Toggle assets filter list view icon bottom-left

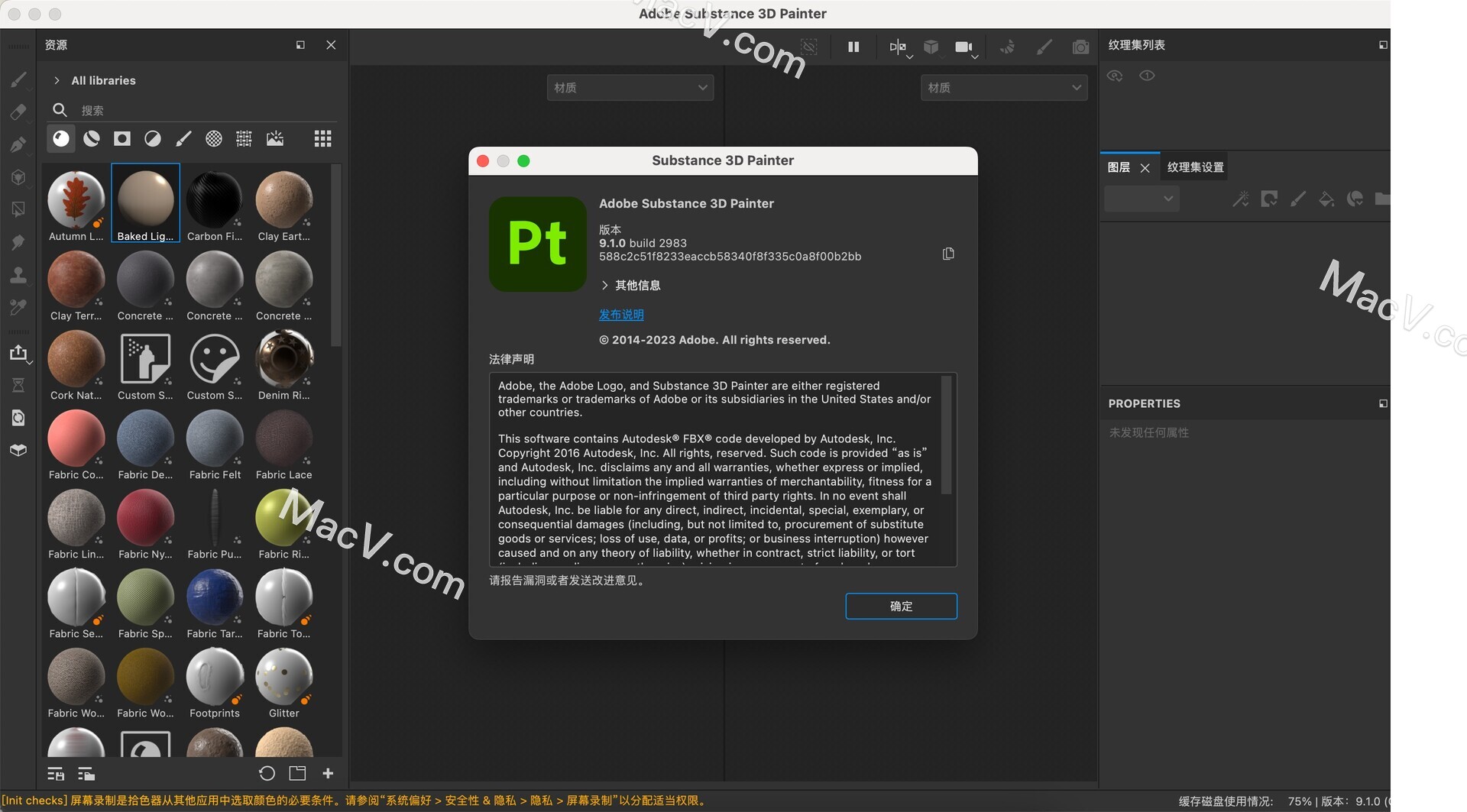coord(56,774)
